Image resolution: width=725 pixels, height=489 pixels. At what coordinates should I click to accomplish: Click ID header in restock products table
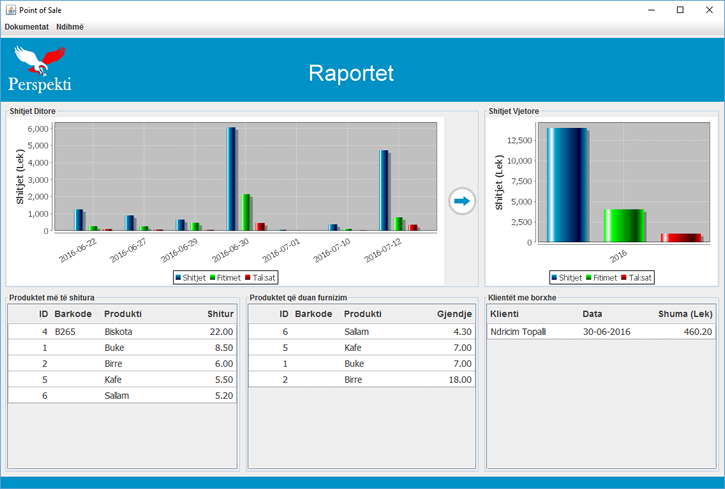tap(284, 314)
